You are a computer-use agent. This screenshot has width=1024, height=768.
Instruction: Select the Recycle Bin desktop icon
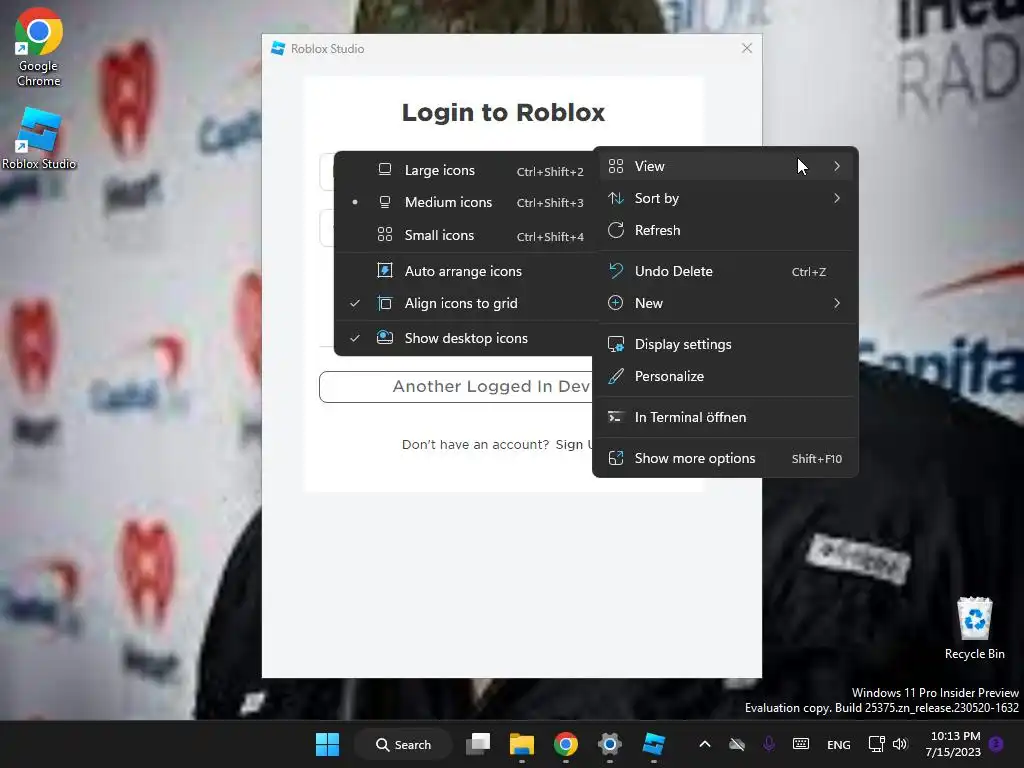click(974, 628)
